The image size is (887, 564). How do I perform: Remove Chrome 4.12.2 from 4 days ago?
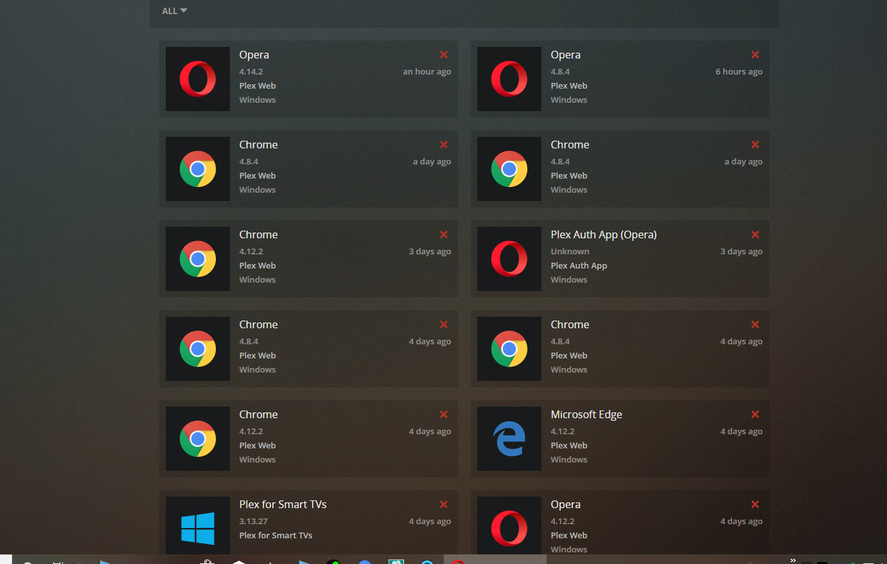pos(444,415)
